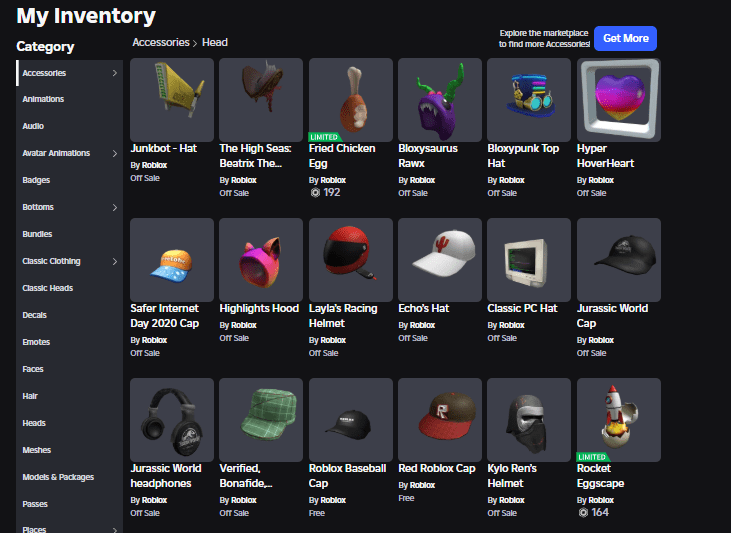Expand the Classic Clothing chevron
Viewport: 731px width, 533px height.
(x=115, y=262)
